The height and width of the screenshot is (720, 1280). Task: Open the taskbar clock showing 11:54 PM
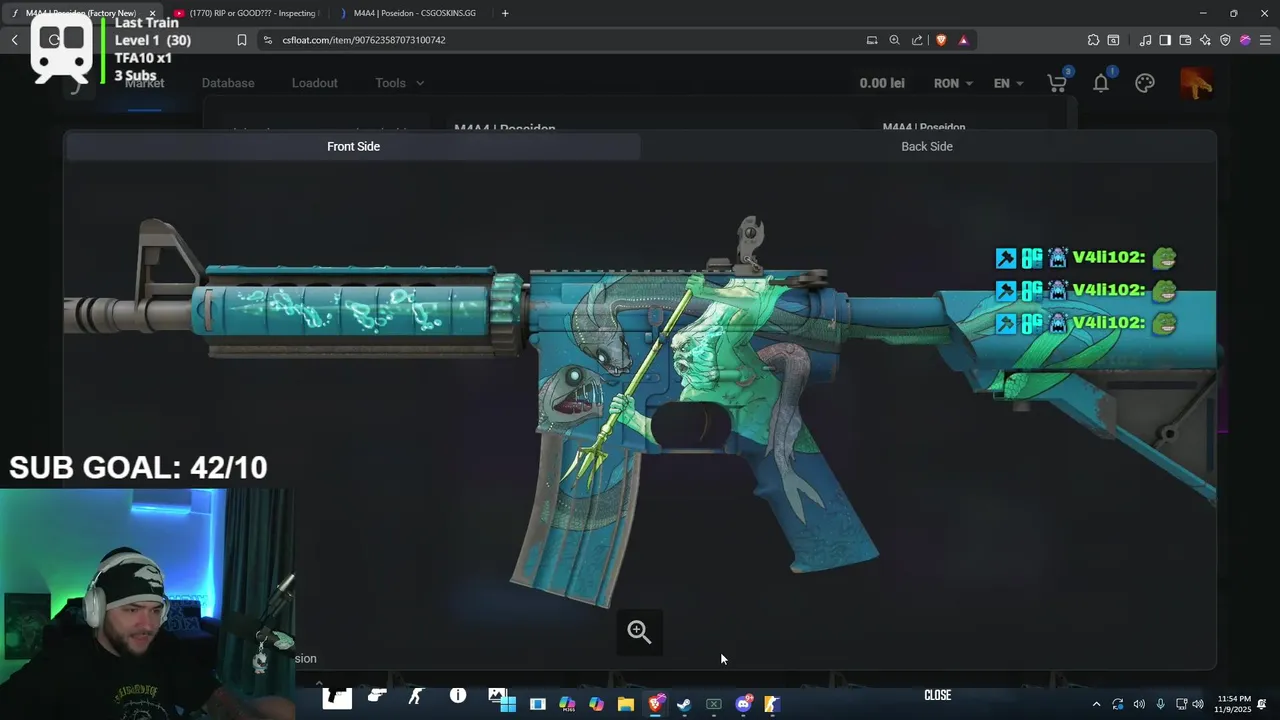point(1232,704)
